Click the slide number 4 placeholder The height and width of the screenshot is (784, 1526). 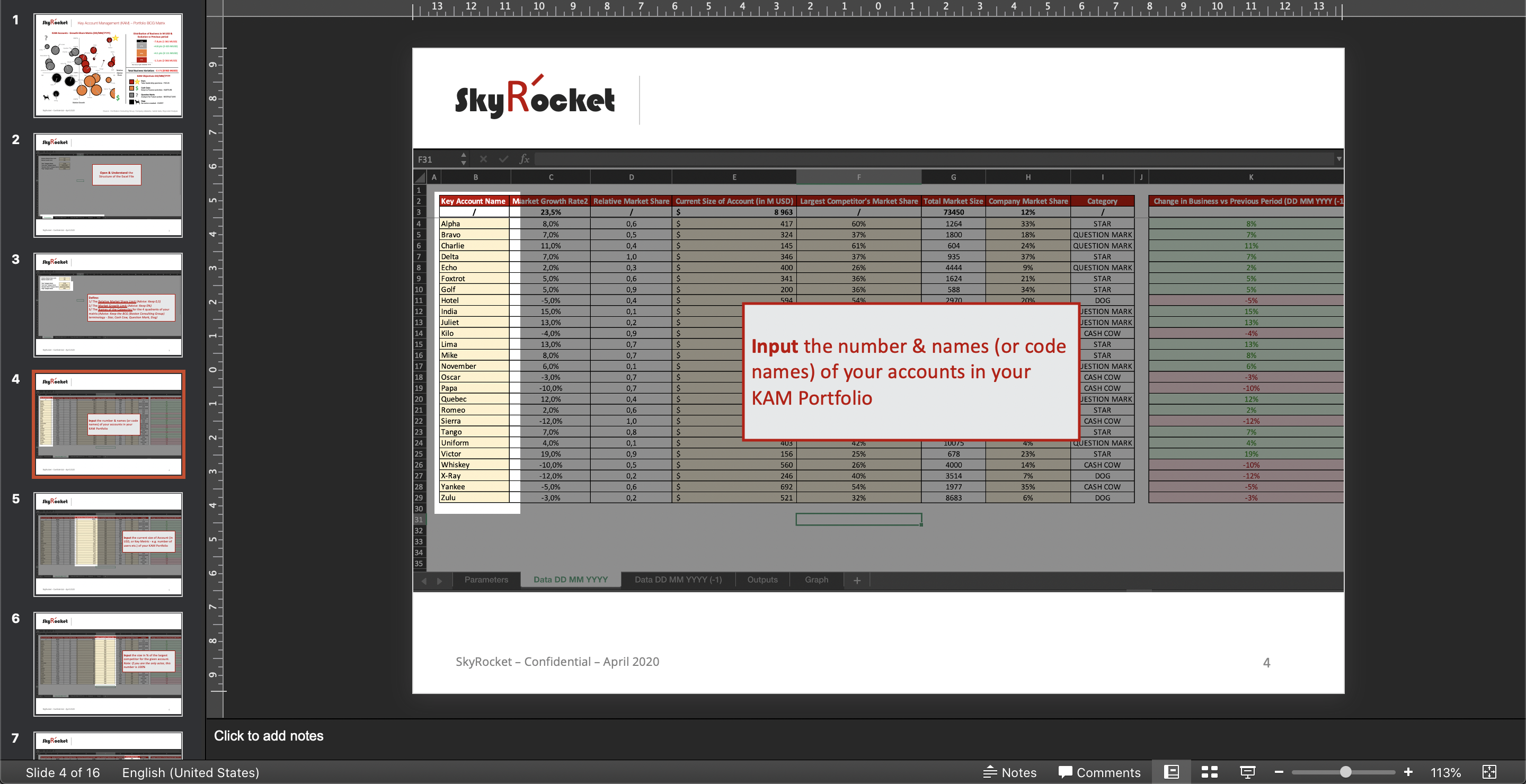pos(1266,663)
